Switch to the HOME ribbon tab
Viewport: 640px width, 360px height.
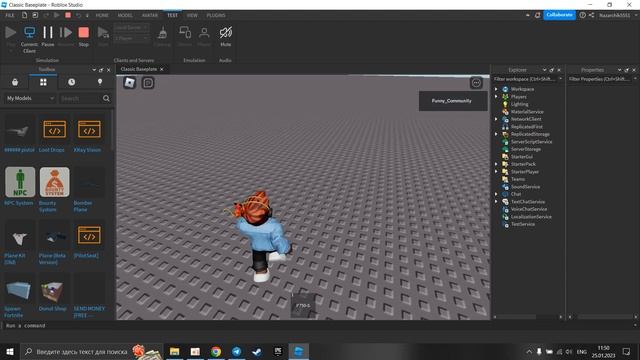[x=102, y=15]
